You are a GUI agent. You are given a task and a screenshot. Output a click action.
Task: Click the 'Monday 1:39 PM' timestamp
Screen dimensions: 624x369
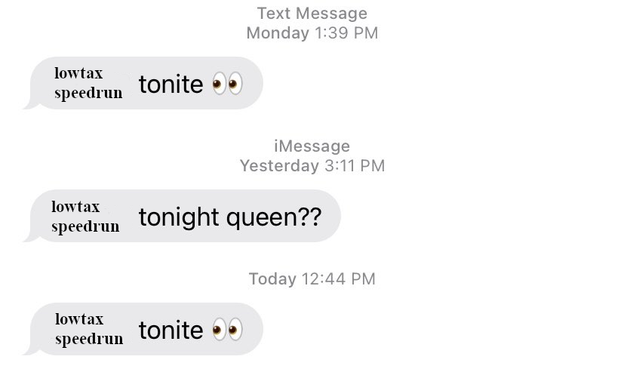(x=312, y=33)
